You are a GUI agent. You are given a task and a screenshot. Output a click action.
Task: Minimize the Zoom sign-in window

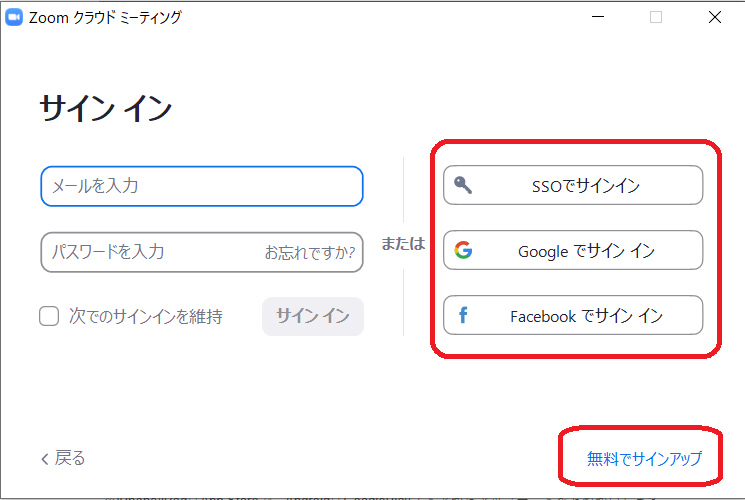pyautogui.click(x=598, y=17)
